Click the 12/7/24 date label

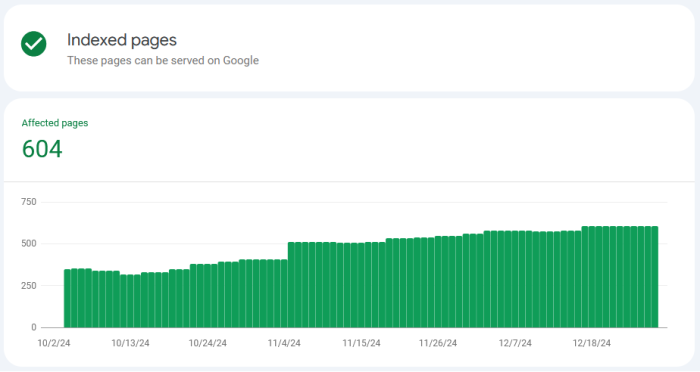pyautogui.click(x=515, y=343)
